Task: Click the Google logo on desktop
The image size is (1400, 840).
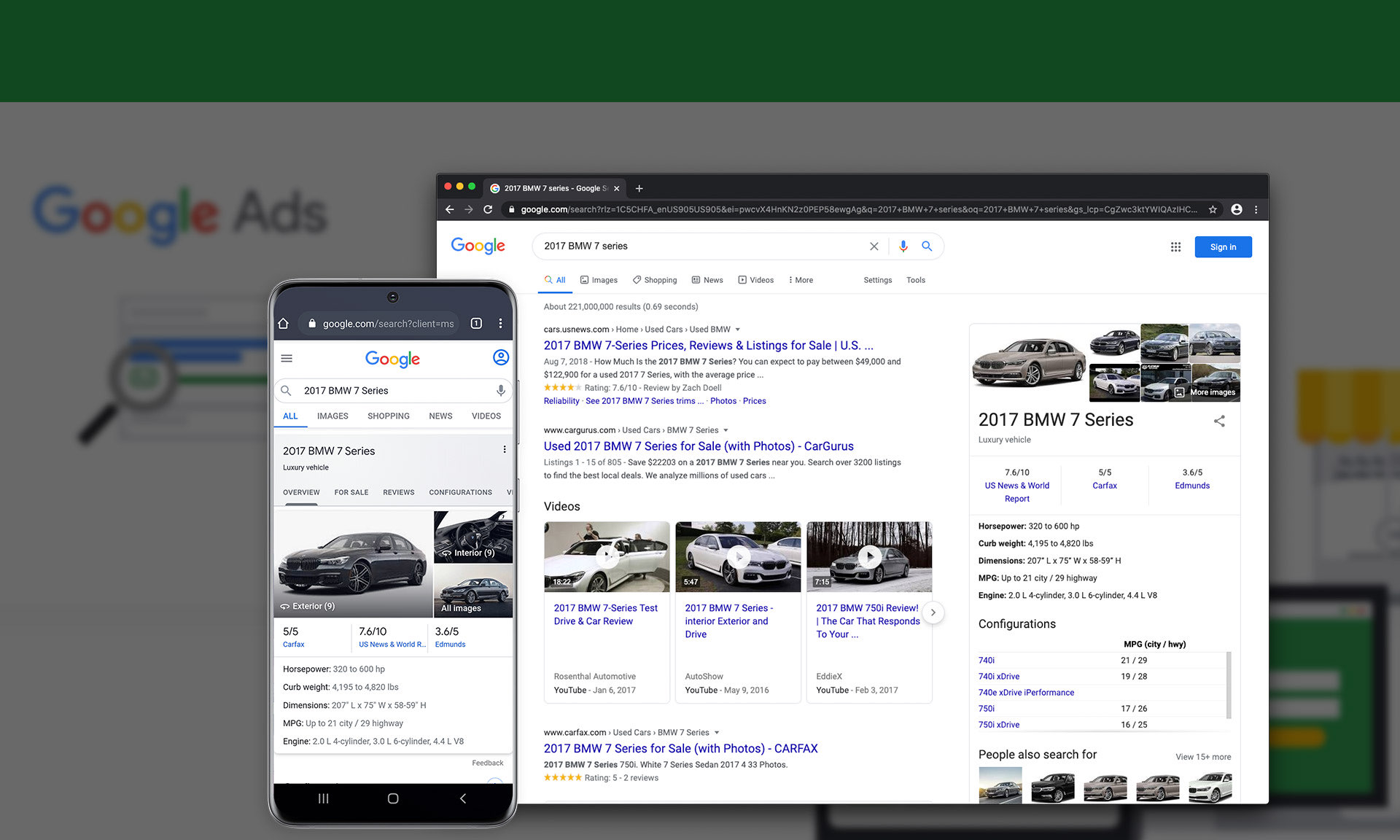Action: coord(478,246)
